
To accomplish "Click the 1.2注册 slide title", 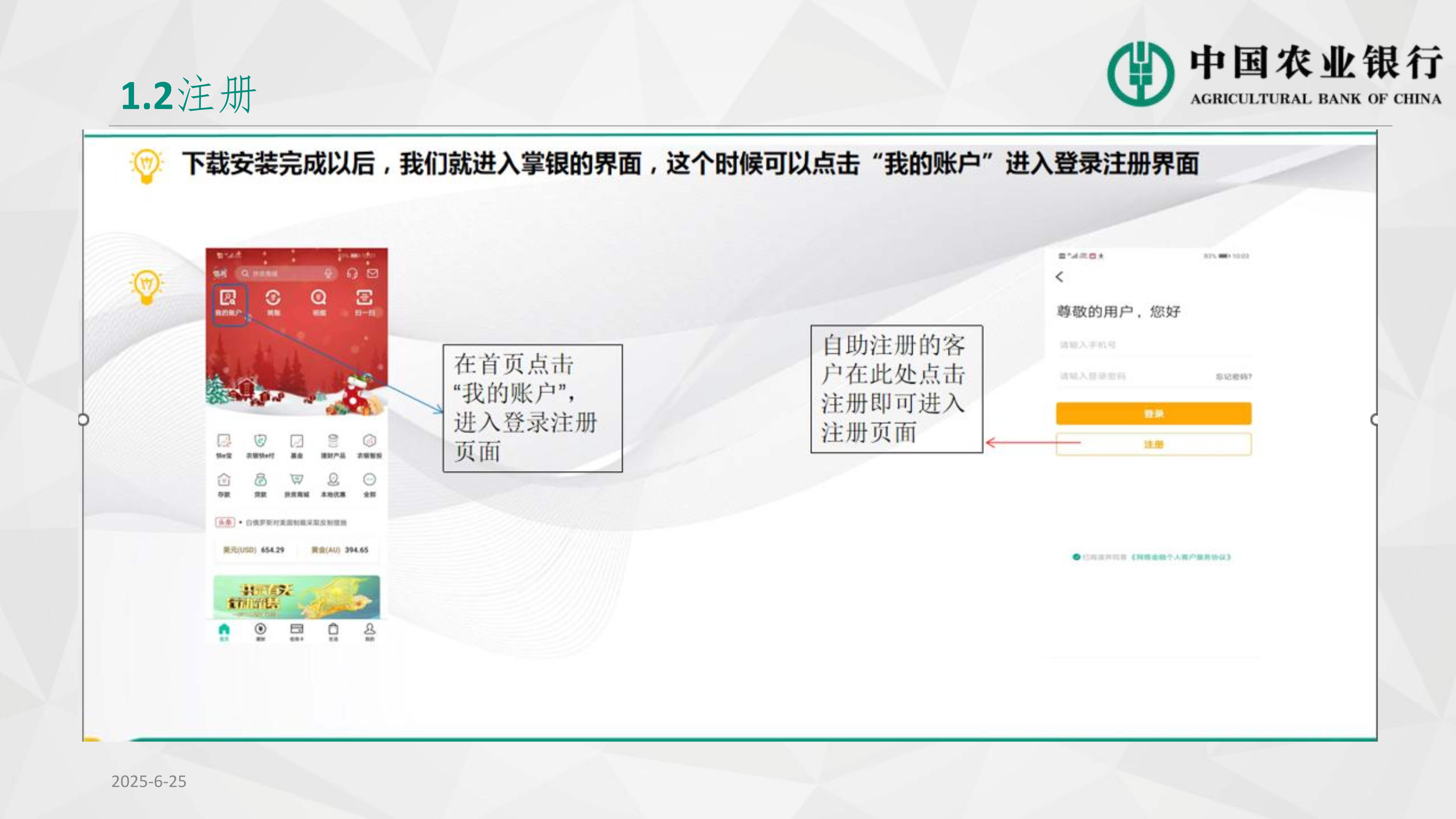I will (189, 94).
